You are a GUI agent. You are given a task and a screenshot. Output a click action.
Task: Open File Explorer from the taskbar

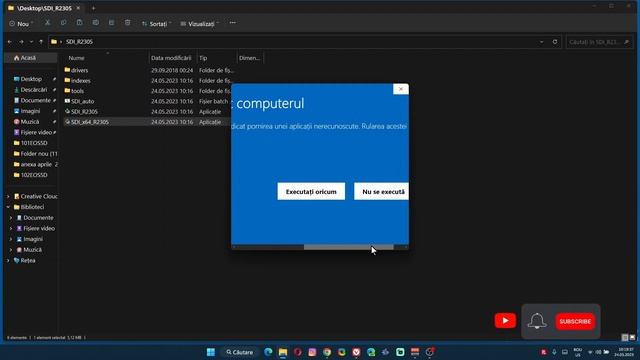pos(283,352)
